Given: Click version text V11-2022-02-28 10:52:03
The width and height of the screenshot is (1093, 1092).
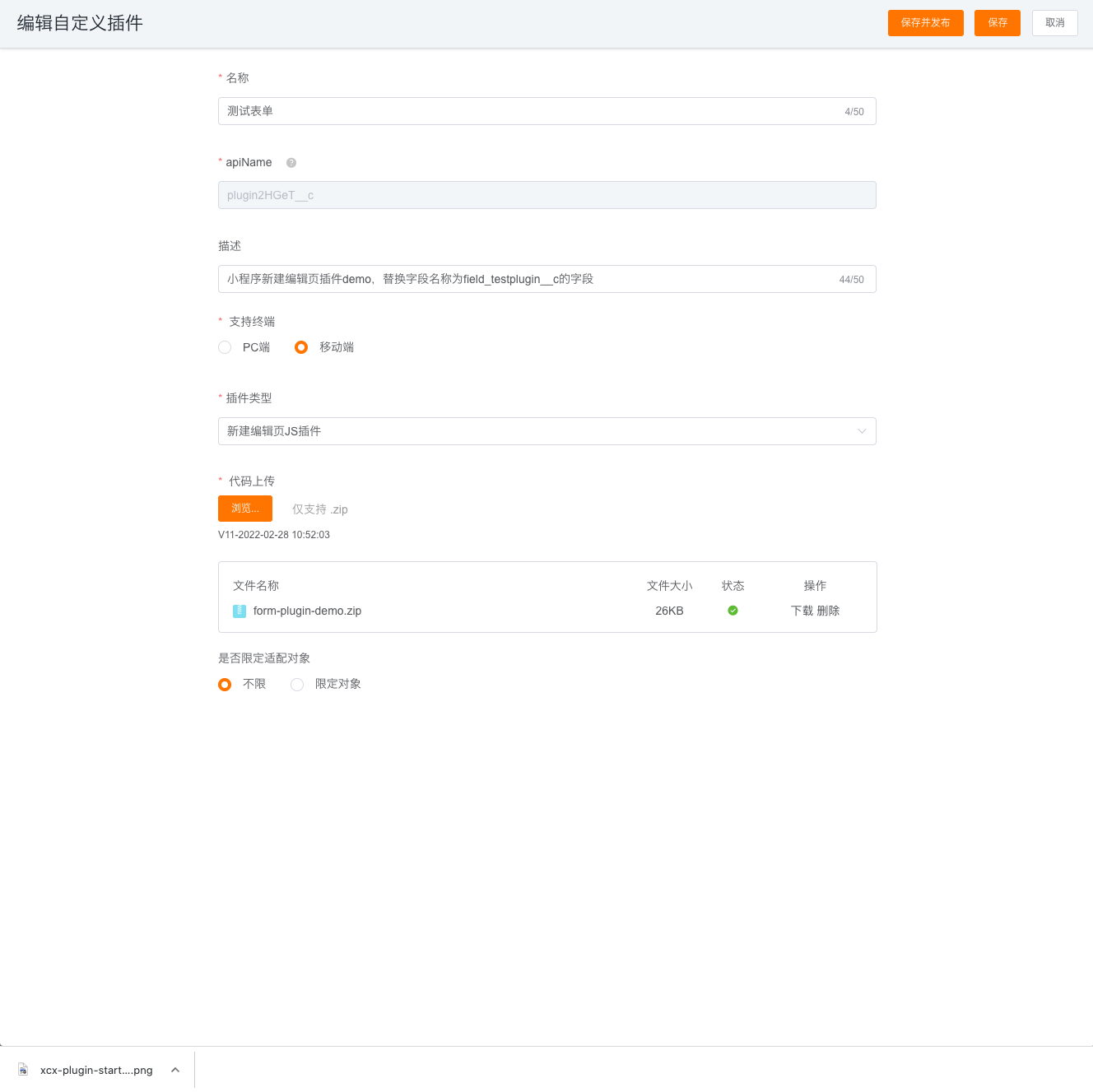Looking at the screenshot, I should (274, 535).
